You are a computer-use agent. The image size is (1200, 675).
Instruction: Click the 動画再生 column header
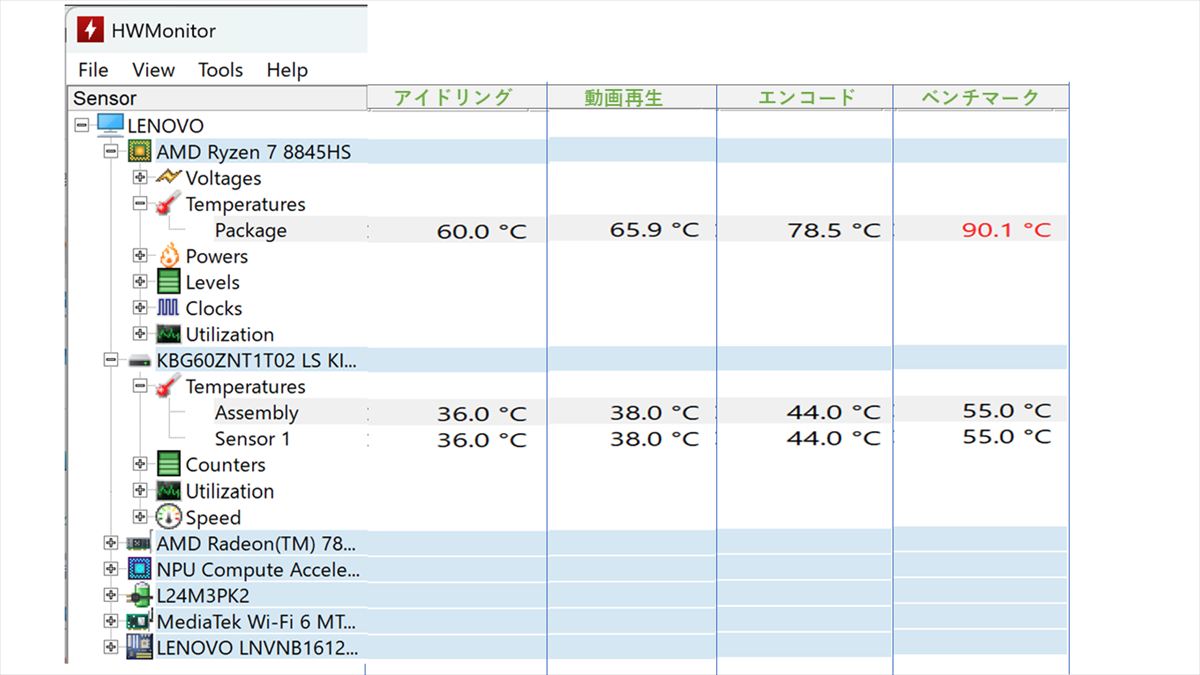[x=632, y=97]
